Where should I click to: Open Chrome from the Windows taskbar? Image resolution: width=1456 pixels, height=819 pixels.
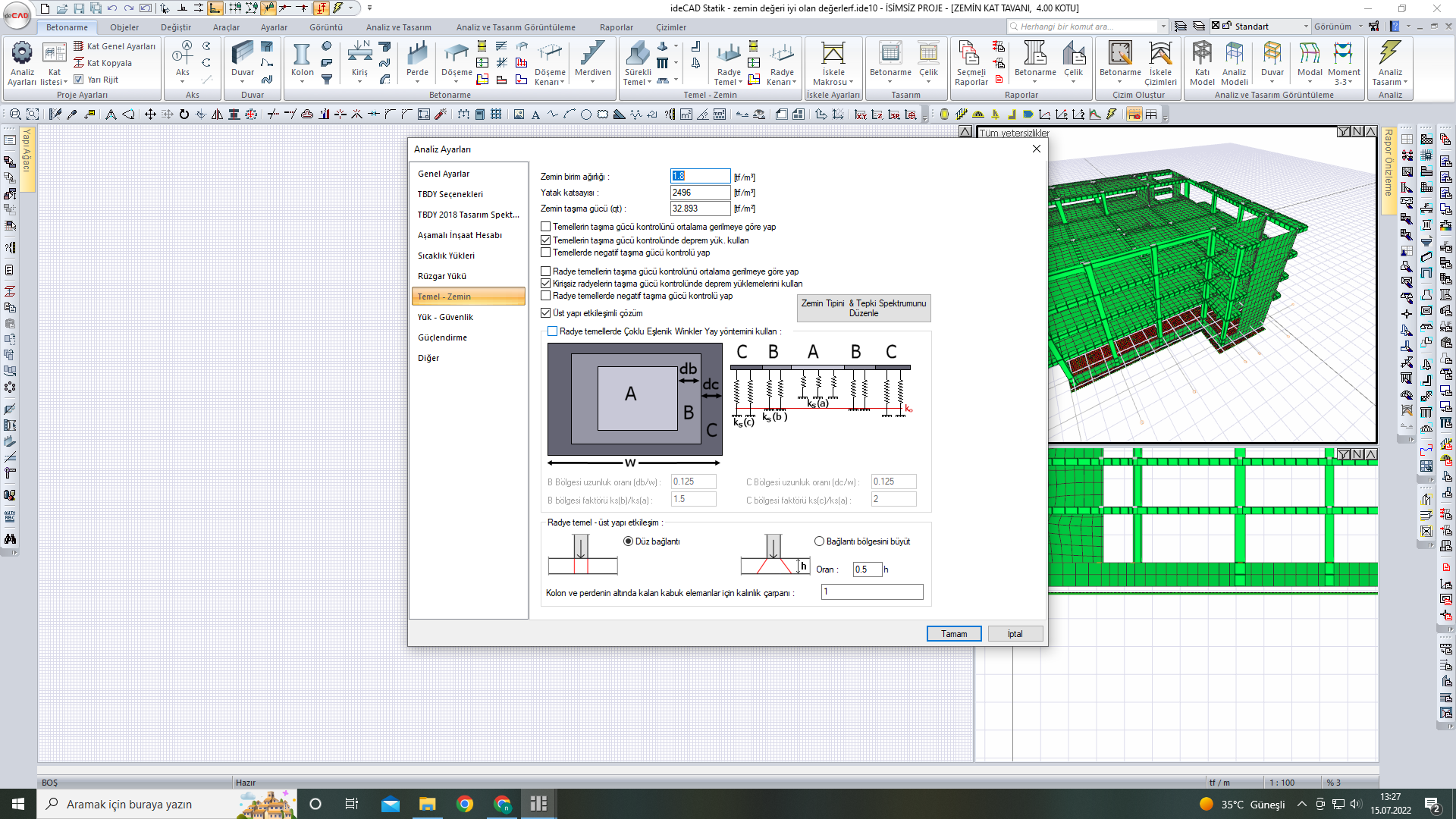(465, 804)
